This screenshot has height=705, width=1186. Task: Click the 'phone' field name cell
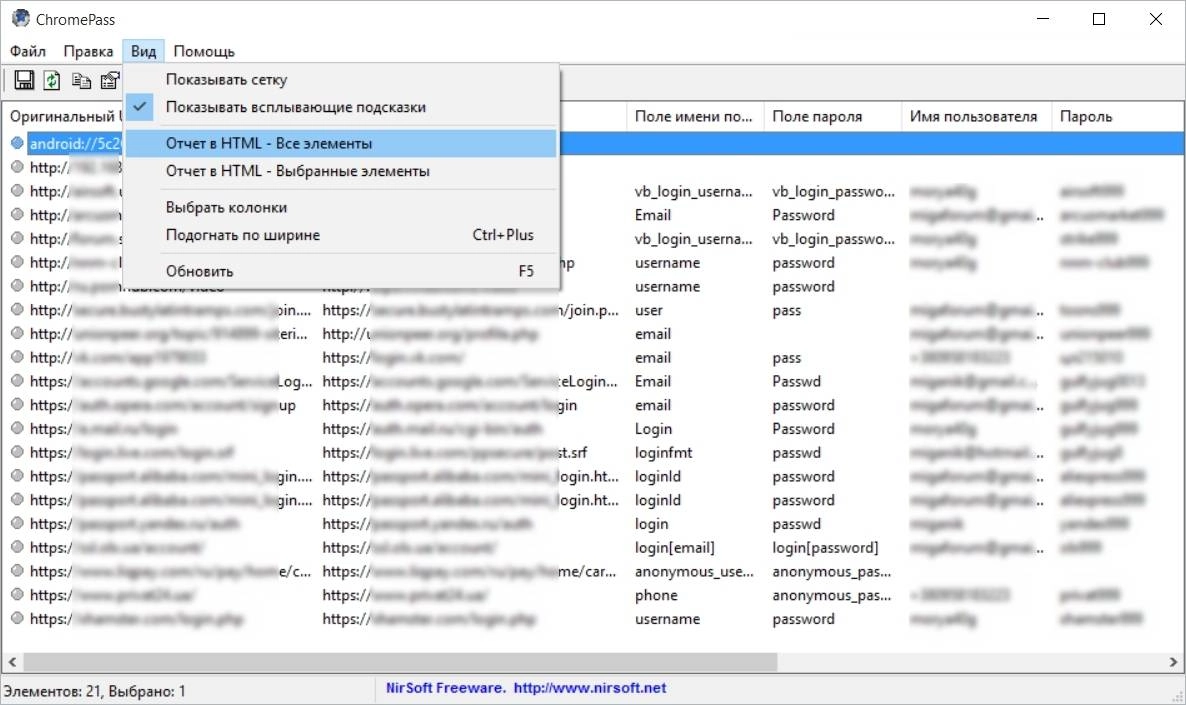coord(656,595)
